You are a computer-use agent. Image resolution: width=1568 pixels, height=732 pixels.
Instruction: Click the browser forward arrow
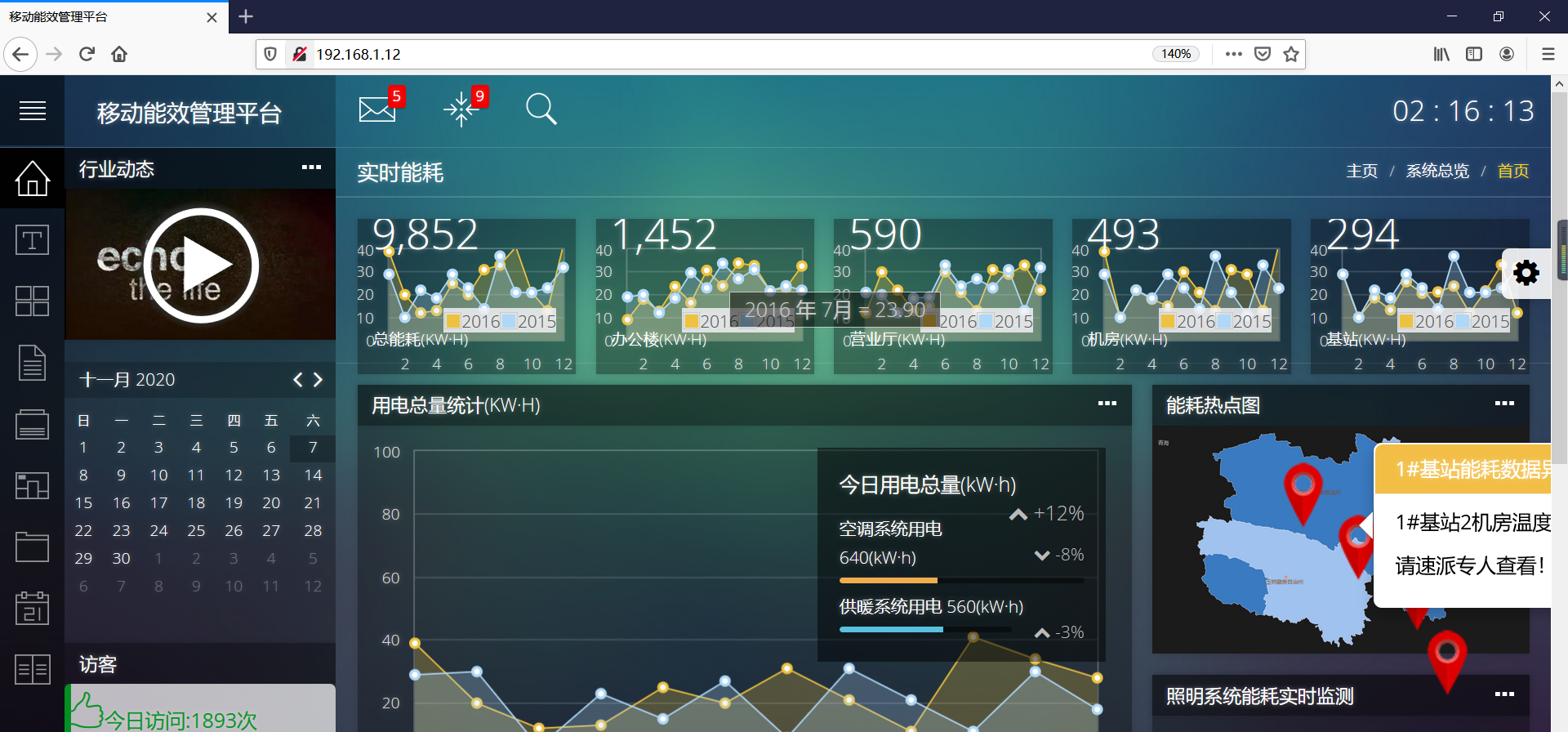(54, 54)
